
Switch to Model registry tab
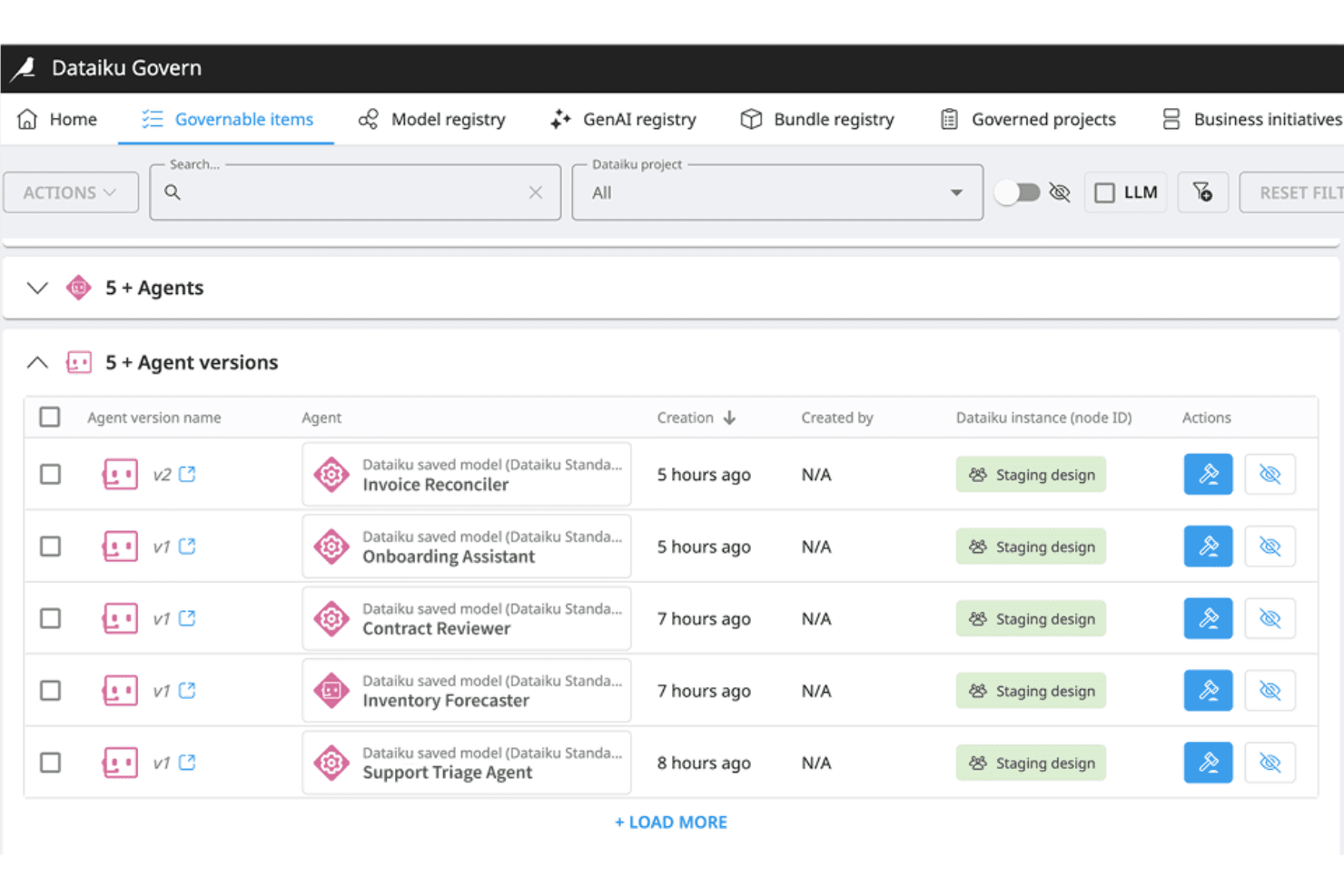(x=431, y=119)
